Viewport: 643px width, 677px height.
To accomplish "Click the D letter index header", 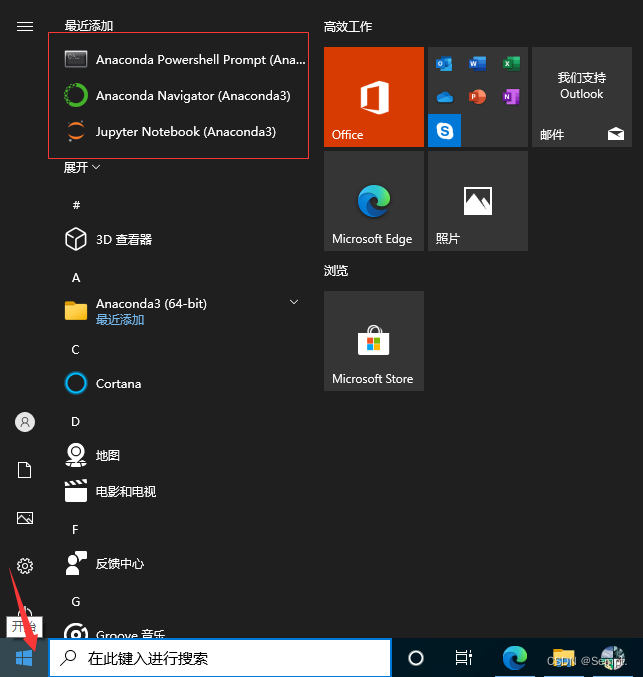I will click(76, 421).
